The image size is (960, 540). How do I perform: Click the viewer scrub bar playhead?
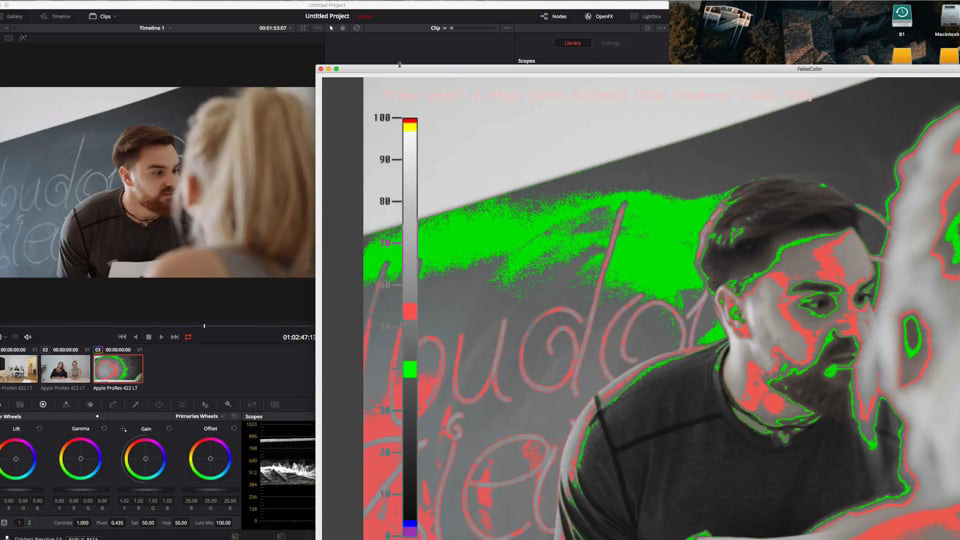tap(204, 326)
